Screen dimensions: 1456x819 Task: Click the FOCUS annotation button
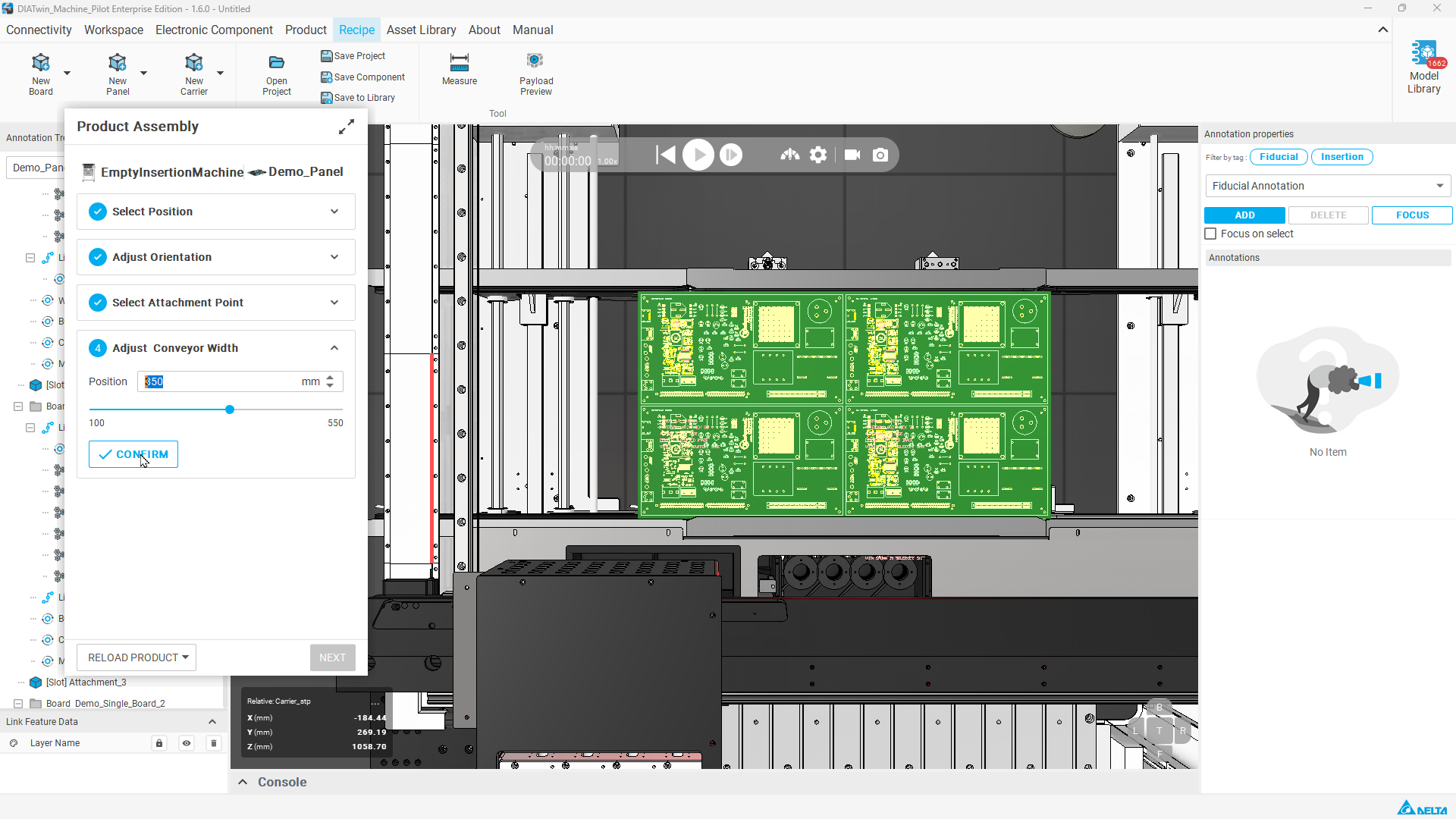click(1412, 215)
